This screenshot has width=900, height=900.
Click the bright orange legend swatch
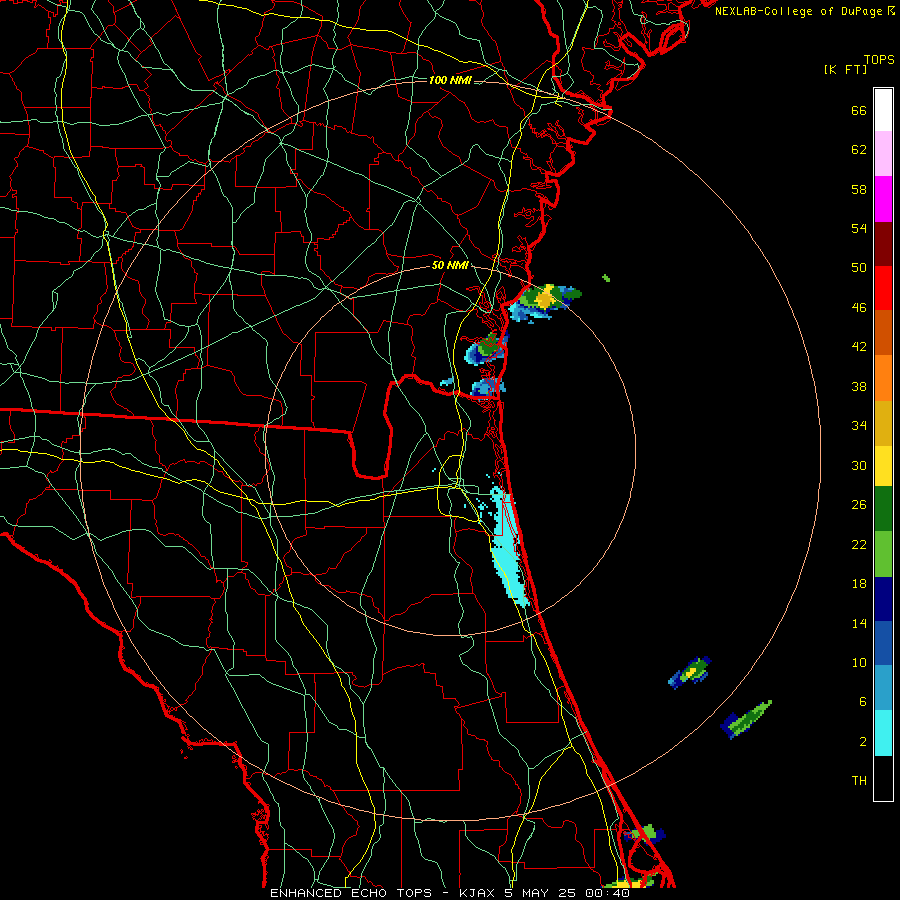coord(883,378)
